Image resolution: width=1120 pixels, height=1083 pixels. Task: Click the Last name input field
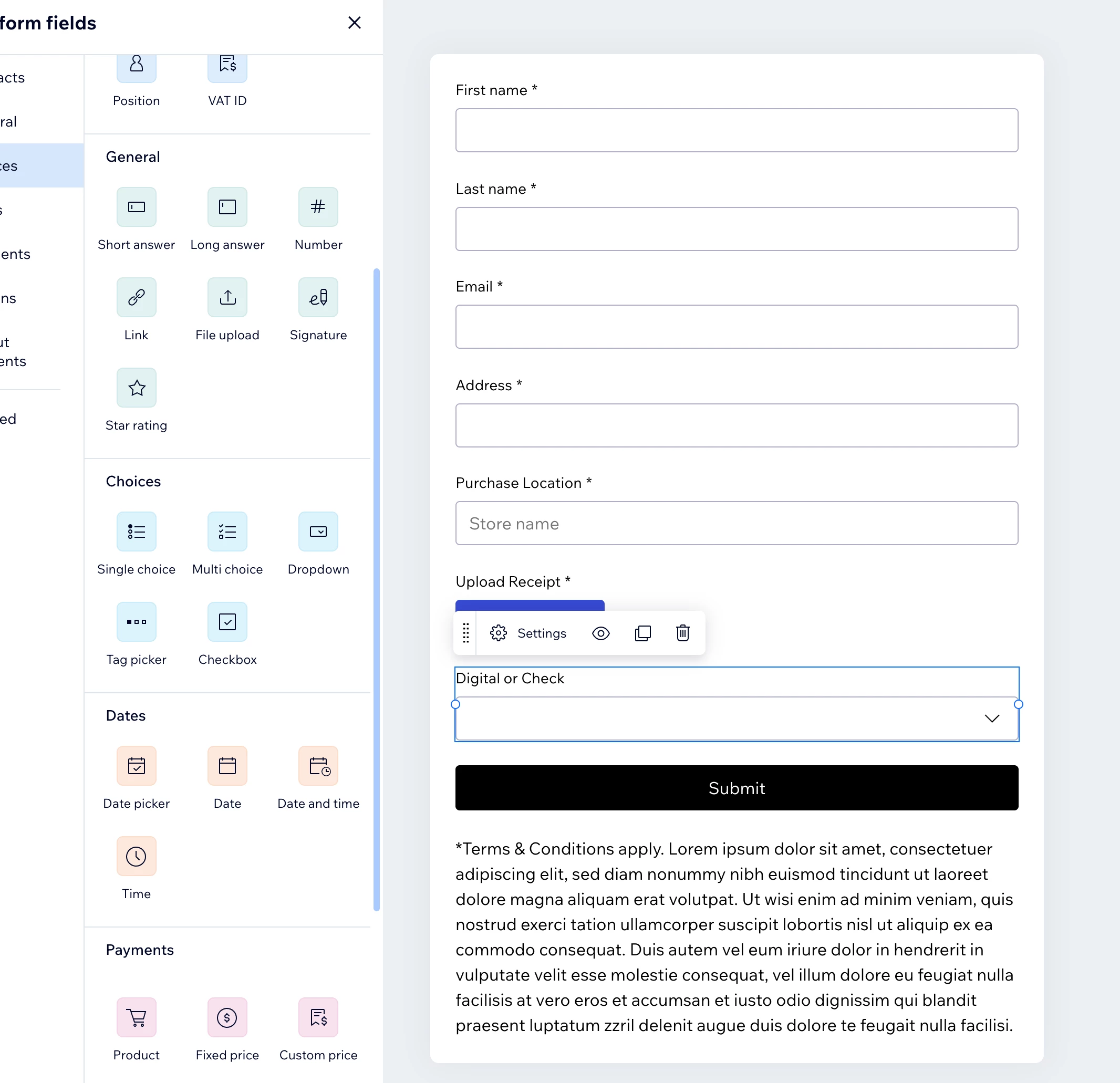737,228
